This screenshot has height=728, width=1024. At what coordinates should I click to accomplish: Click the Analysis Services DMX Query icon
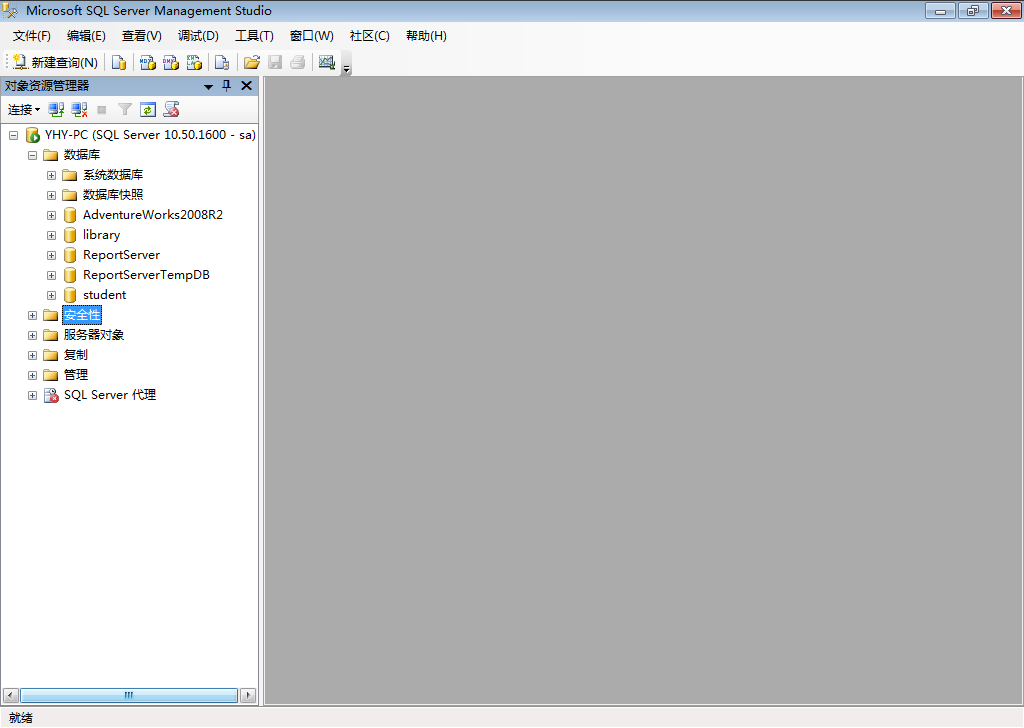pos(171,62)
